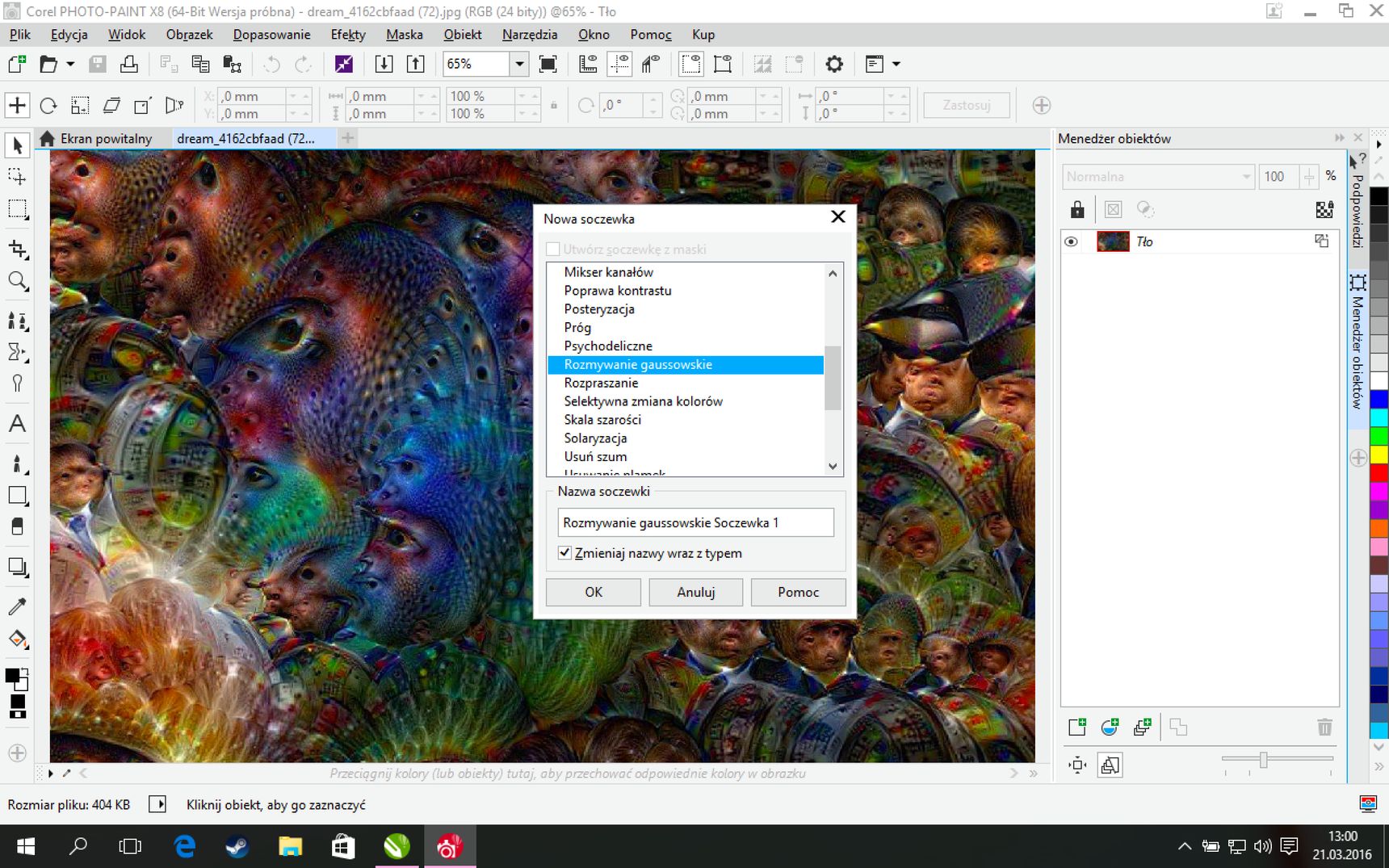Expand application launcher dropdown arrow

896,64
